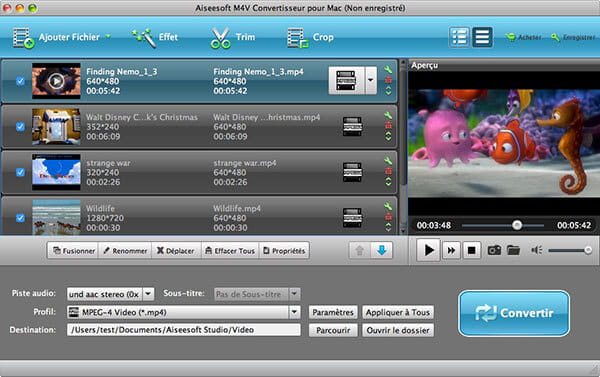
Task: Open settings wrench for Wildlife
Action: (388, 206)
